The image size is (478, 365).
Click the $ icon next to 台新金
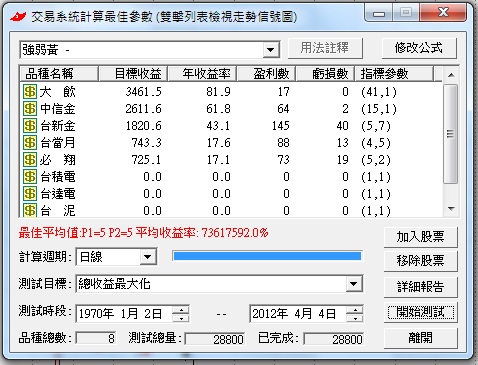(x=30, y=125)
